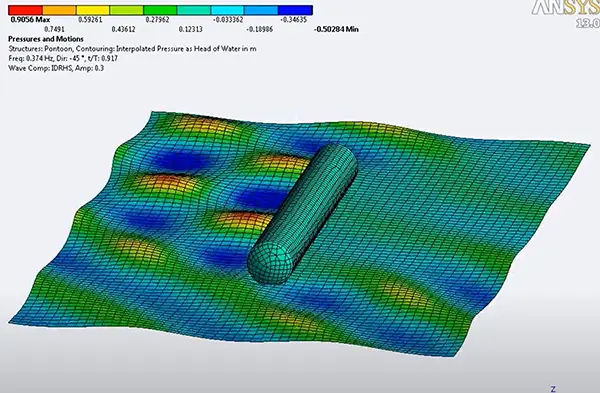Select the 0.9056 Max legend value
This screenshot has height=393, width=600.
(x=29, y=20)
